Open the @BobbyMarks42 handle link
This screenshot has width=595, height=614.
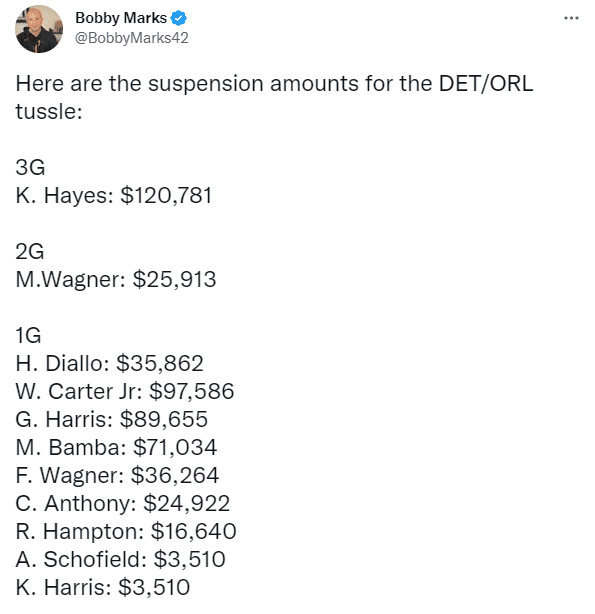132,38
